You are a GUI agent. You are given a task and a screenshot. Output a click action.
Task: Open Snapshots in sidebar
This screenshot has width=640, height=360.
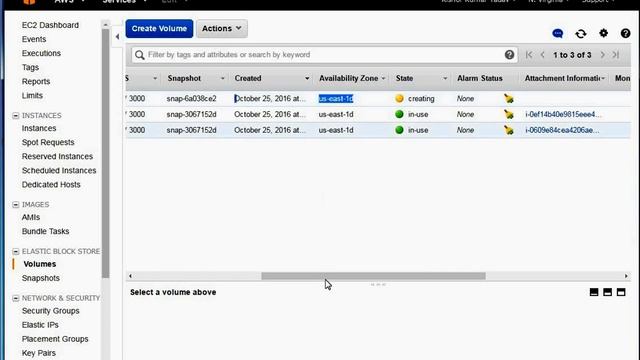40,278
